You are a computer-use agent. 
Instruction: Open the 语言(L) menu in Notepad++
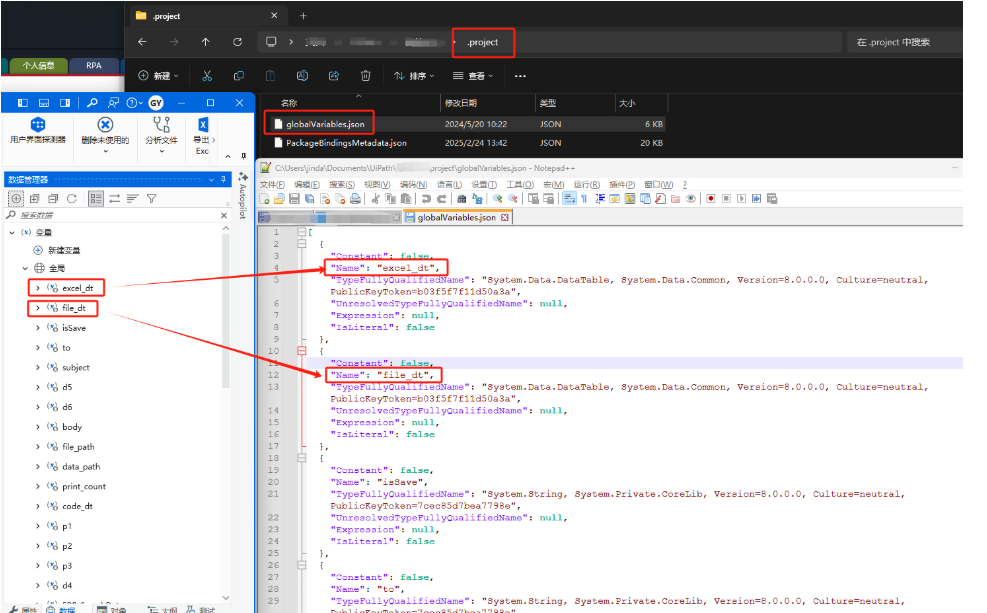(450, 185)
